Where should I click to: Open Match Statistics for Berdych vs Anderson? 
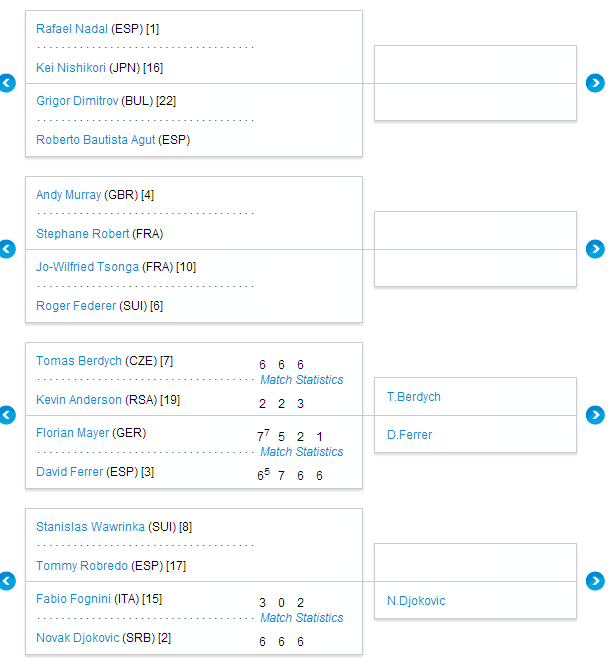tap(301, 380)
